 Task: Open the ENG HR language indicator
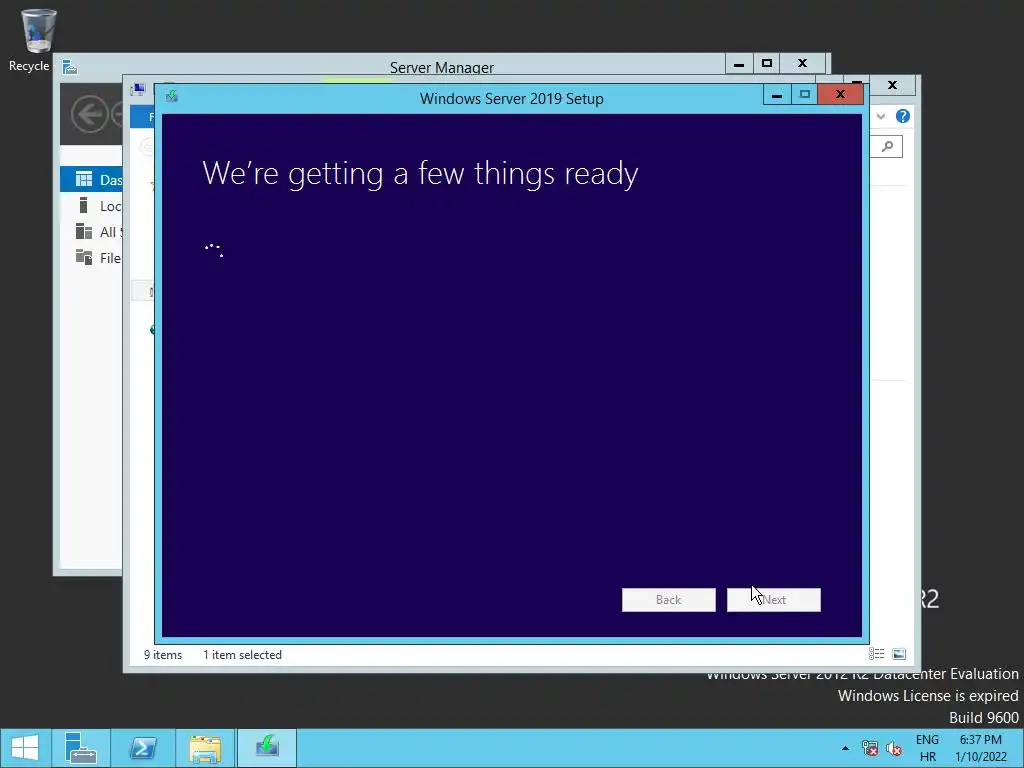[927, 748]
